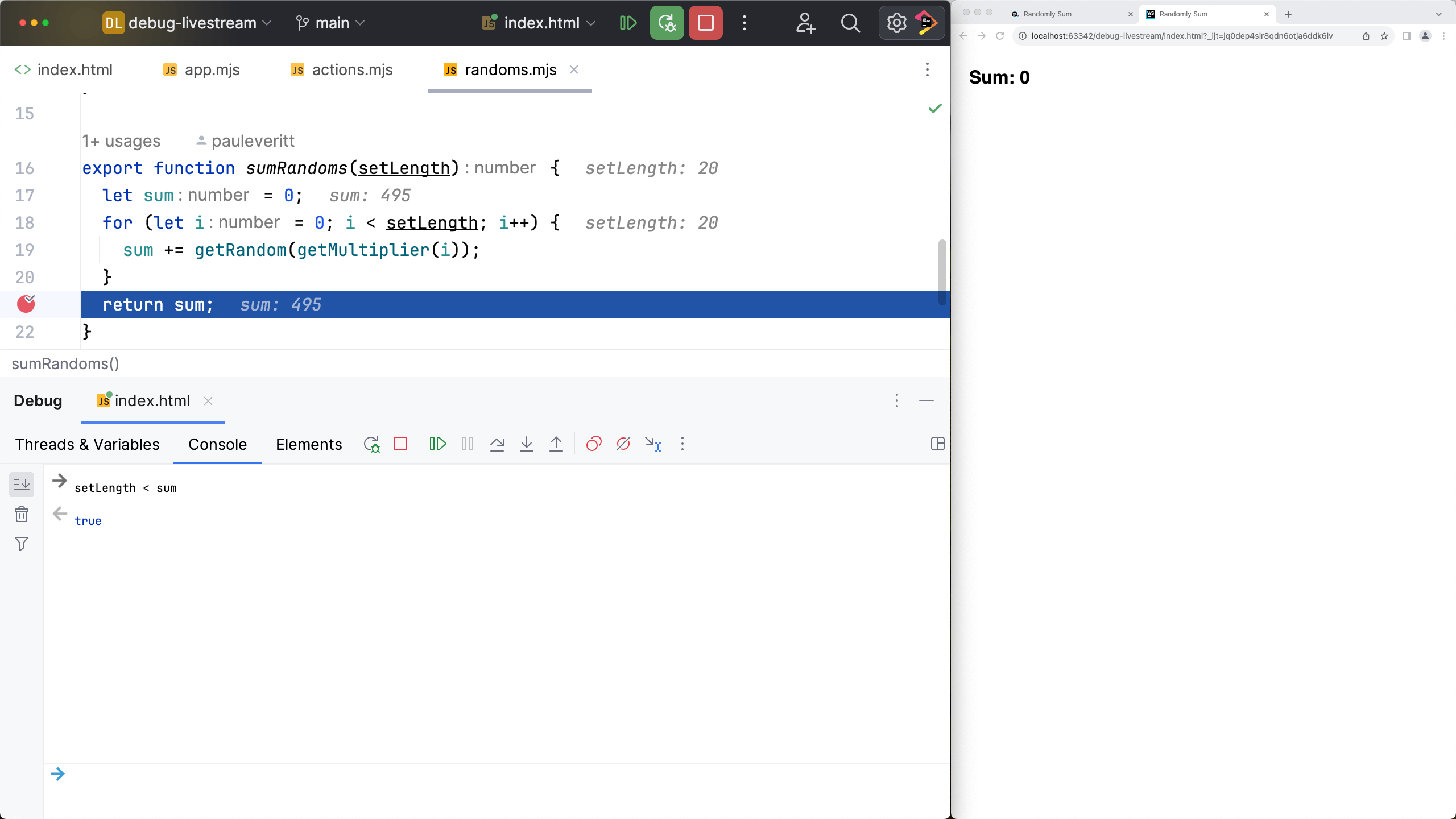This screenshot has height=819, width=1456.
Task: Click the stop debugging icon
Action: (401, 444)
